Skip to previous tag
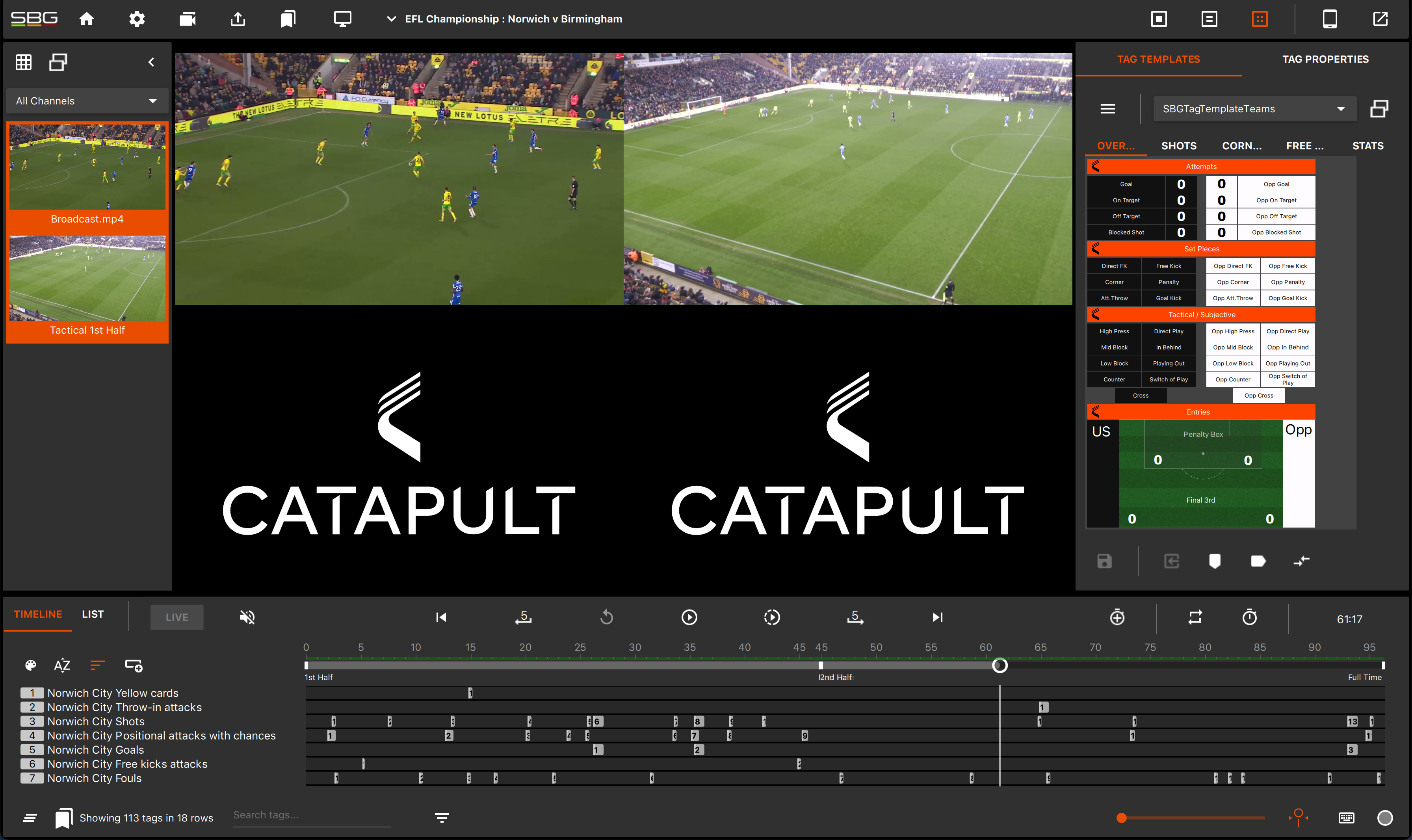The image size is (1412, 840). [441, 617]
